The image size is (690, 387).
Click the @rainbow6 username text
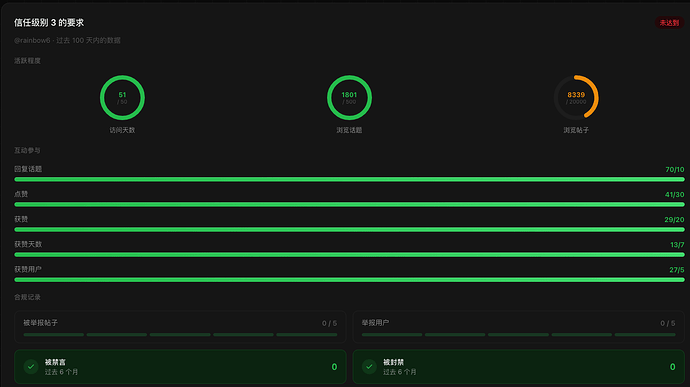pos(32,41)
